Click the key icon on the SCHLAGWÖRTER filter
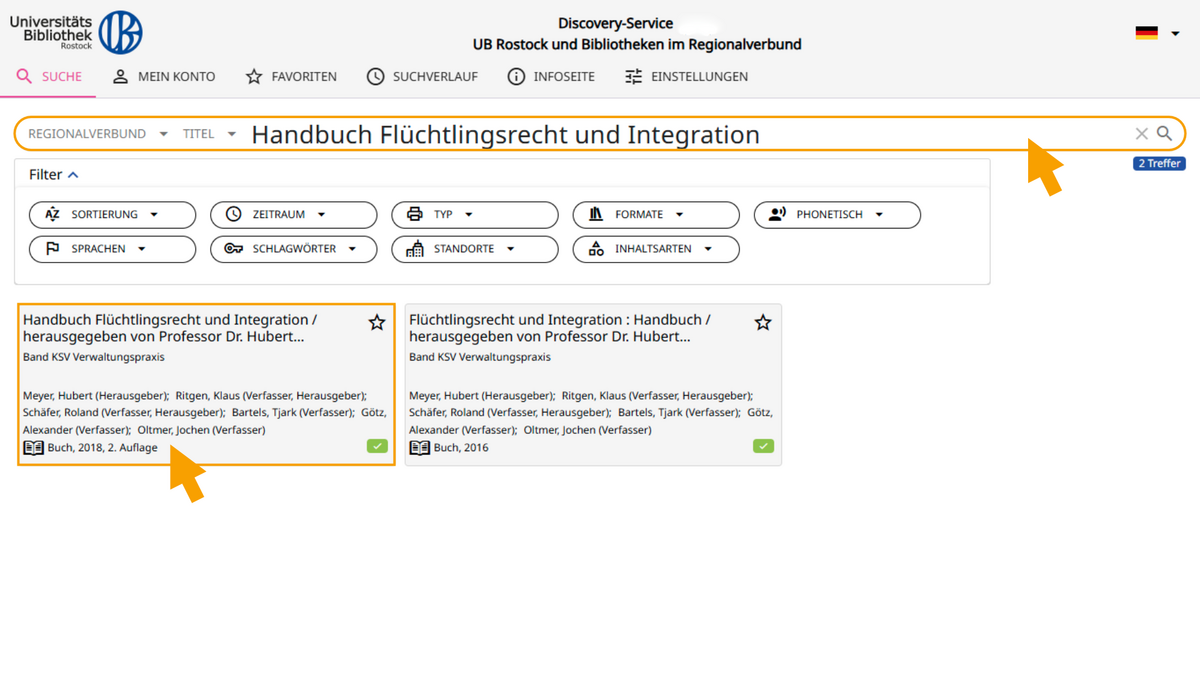 click(234, 249)
